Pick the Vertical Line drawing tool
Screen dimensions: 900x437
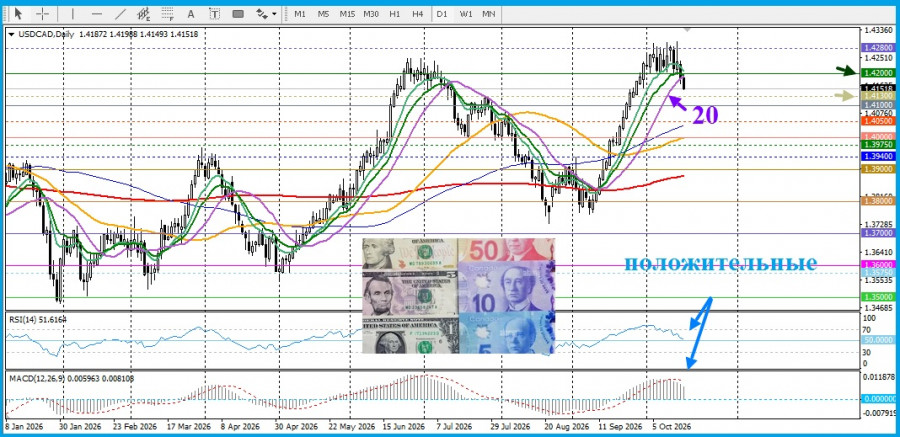tap(73, 13)
